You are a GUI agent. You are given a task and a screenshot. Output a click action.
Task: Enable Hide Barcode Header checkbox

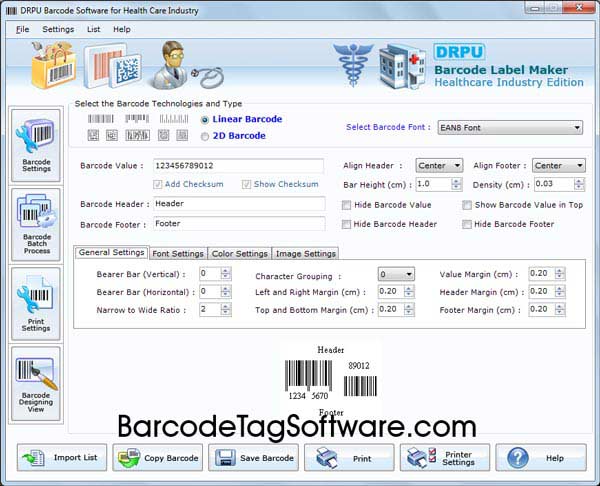(x=346, y=224)
